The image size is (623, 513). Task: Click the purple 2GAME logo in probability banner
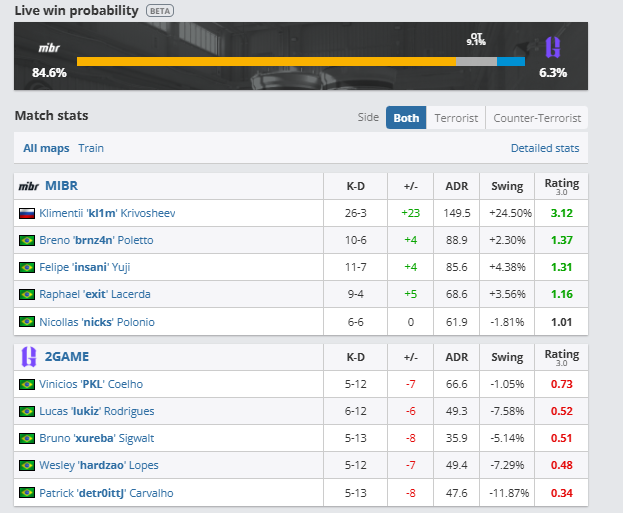click(x=553, y=47)
